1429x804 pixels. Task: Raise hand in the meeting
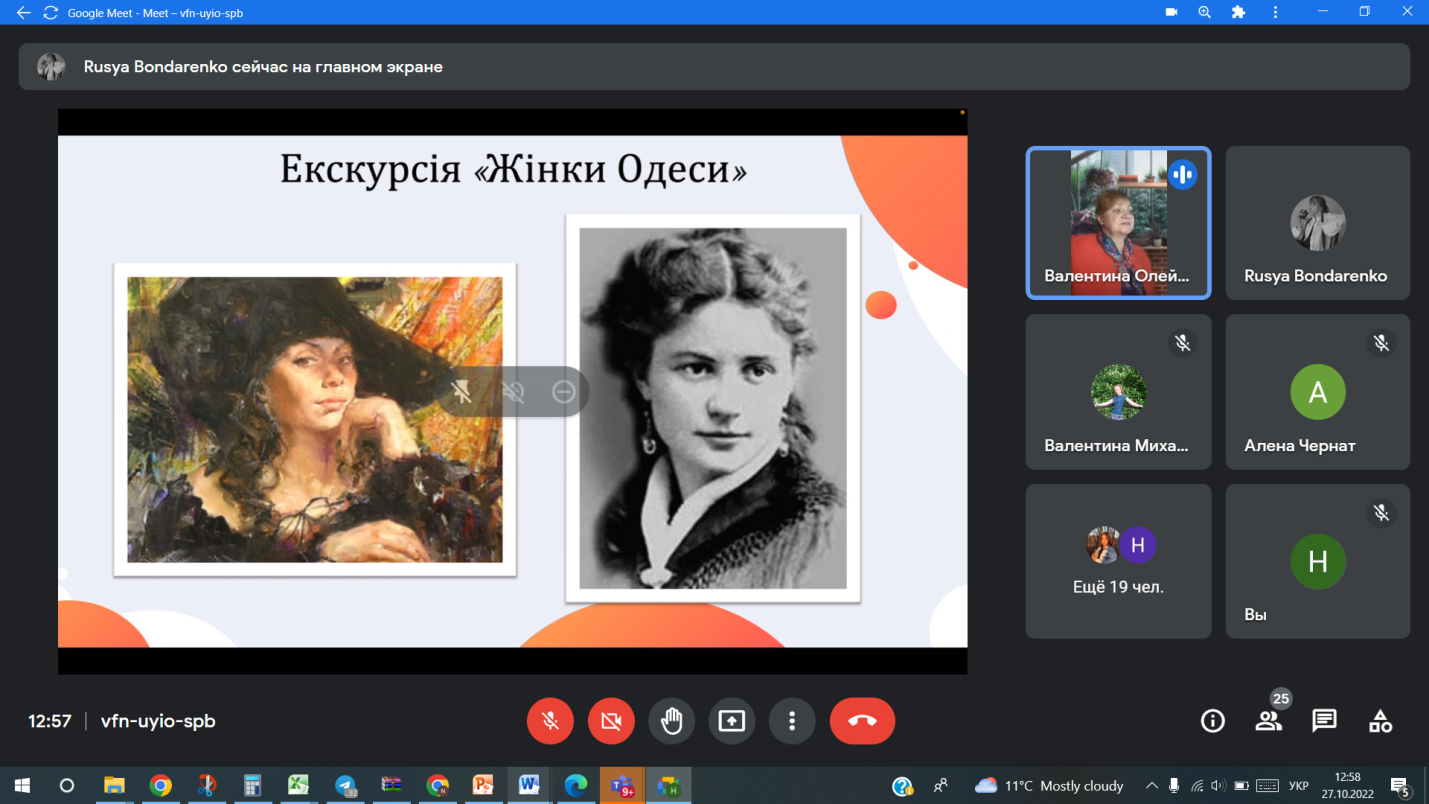click(x=671, y=721)
